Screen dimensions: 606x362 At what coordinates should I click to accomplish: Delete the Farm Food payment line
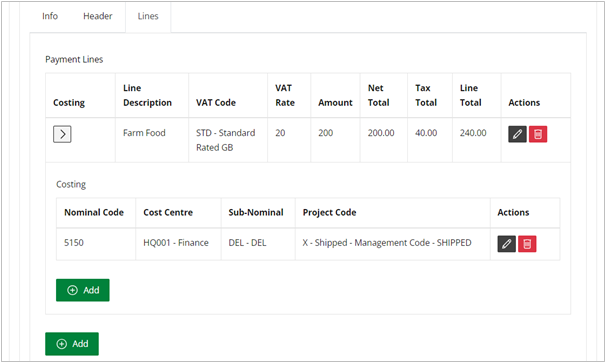point(538,134)
